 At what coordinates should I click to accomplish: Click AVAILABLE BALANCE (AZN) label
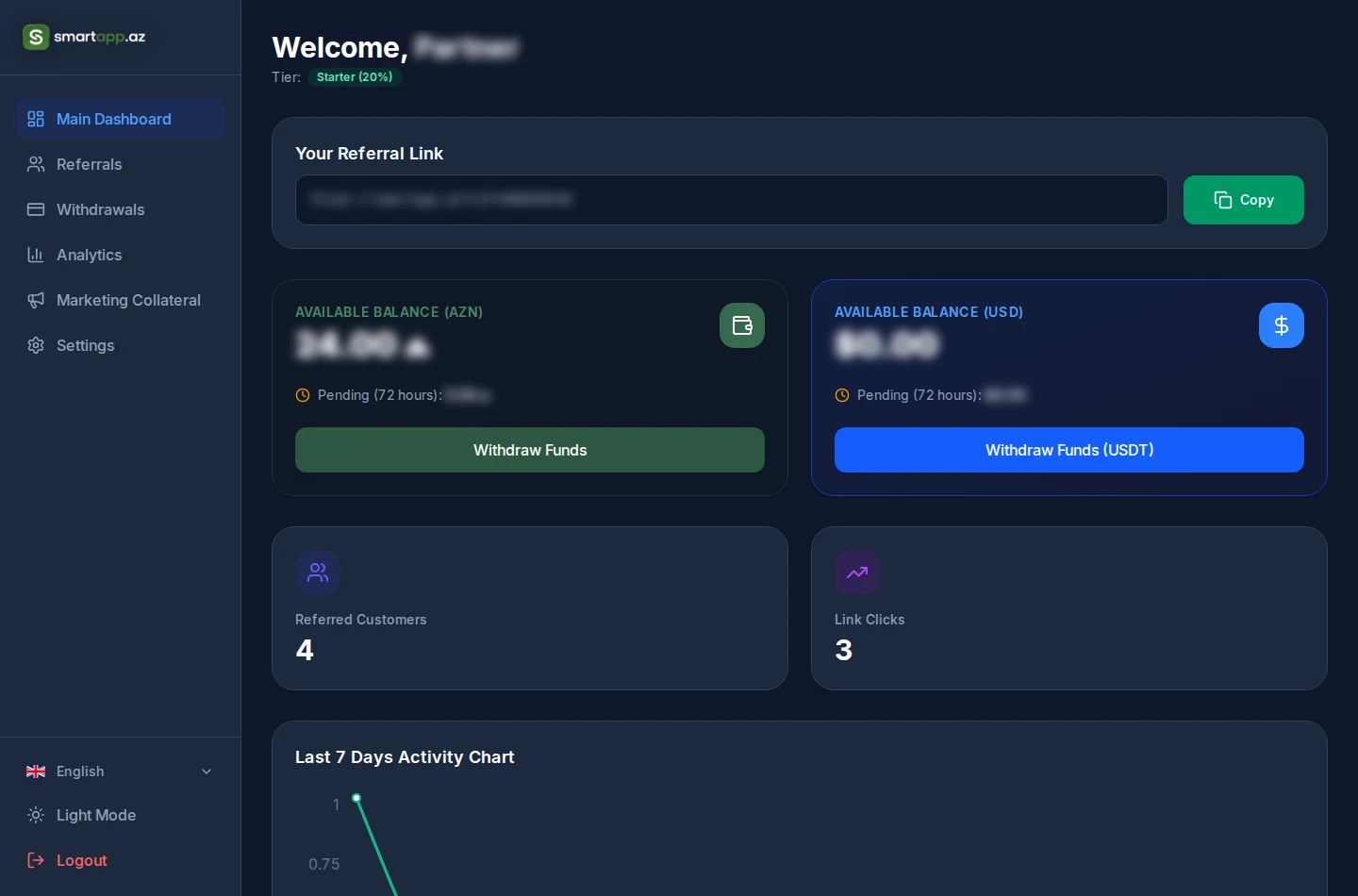(x=389, y=312)
